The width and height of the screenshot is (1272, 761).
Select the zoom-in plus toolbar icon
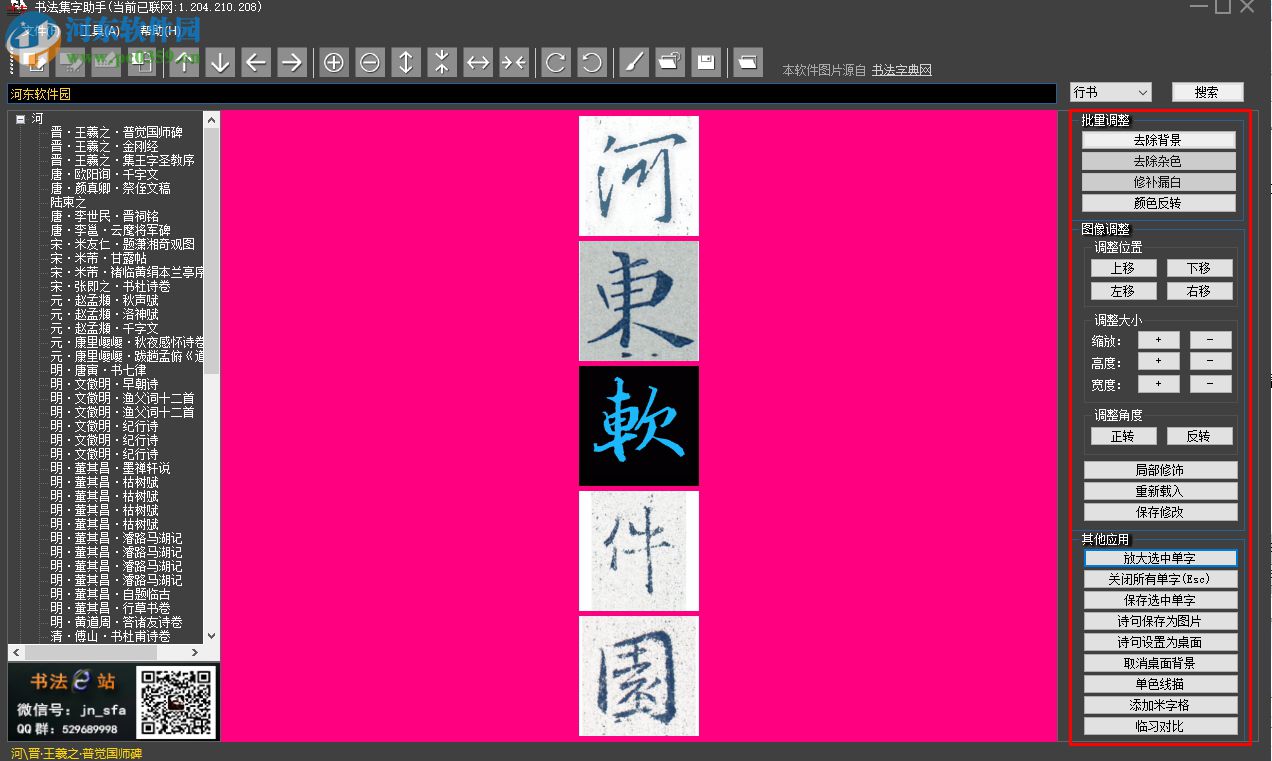click(334, 62)
